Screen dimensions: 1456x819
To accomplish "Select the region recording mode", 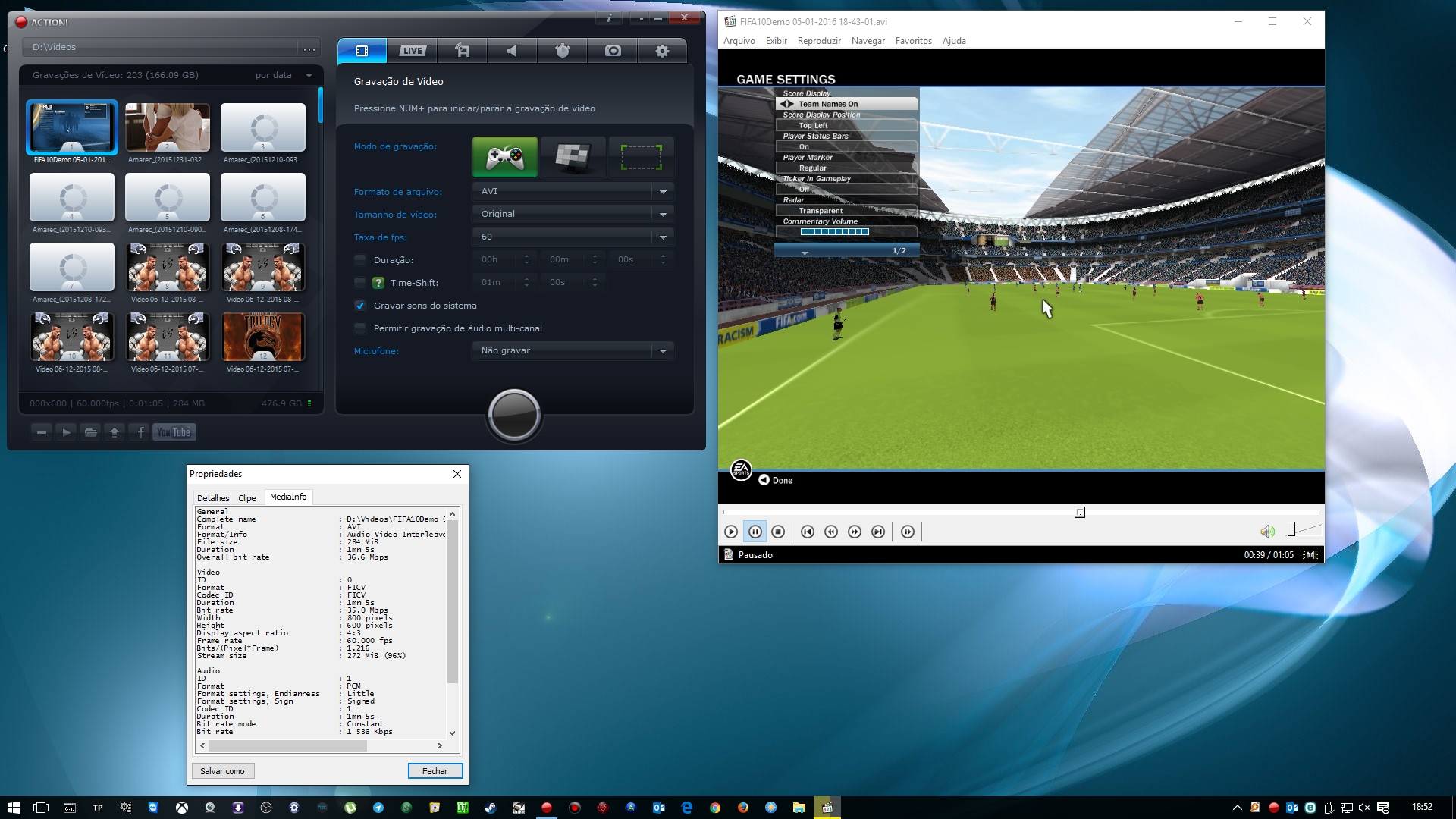I will [641, 157].
